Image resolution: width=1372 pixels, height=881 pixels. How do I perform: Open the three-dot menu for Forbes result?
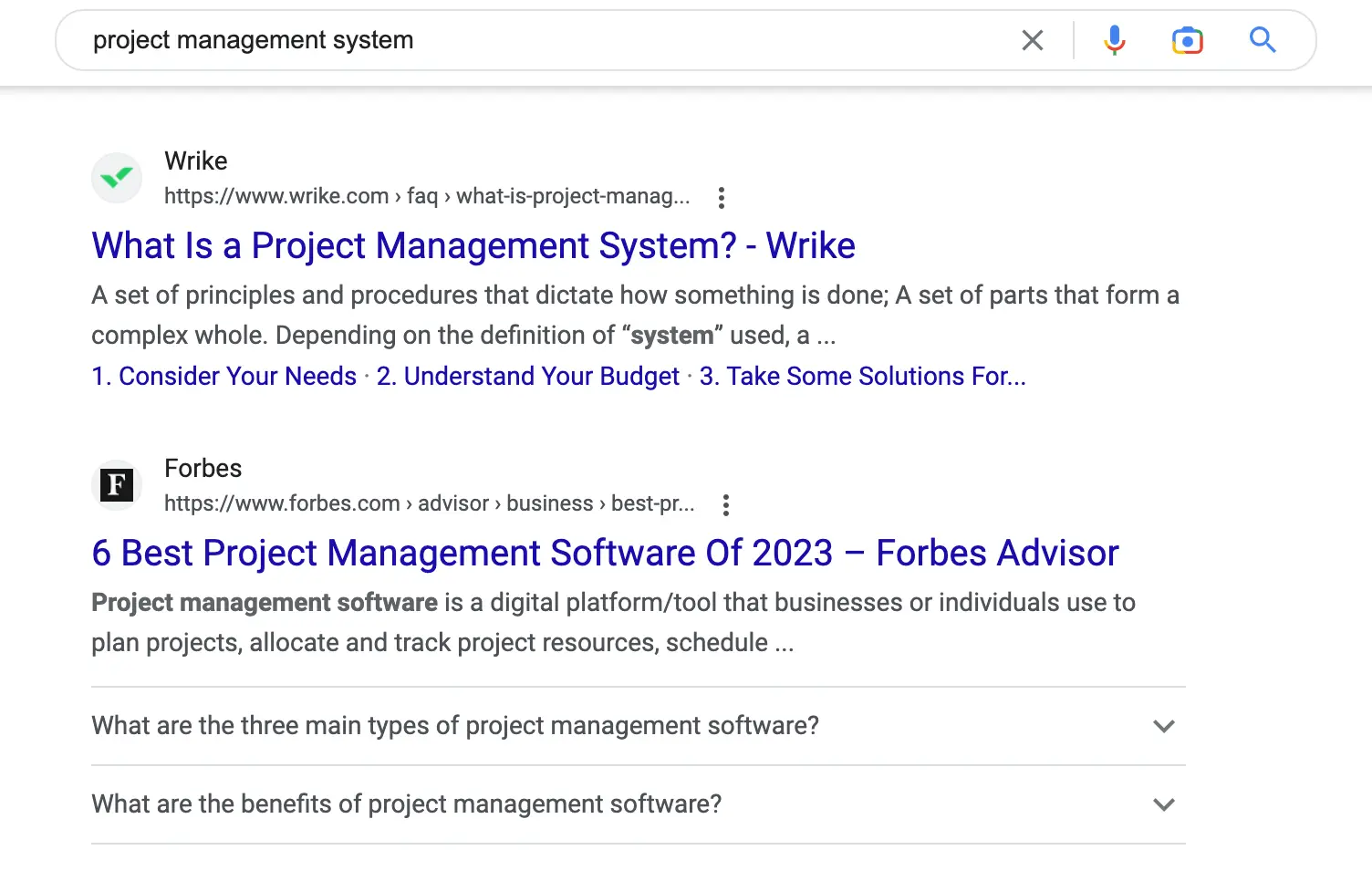pos(725,504)
